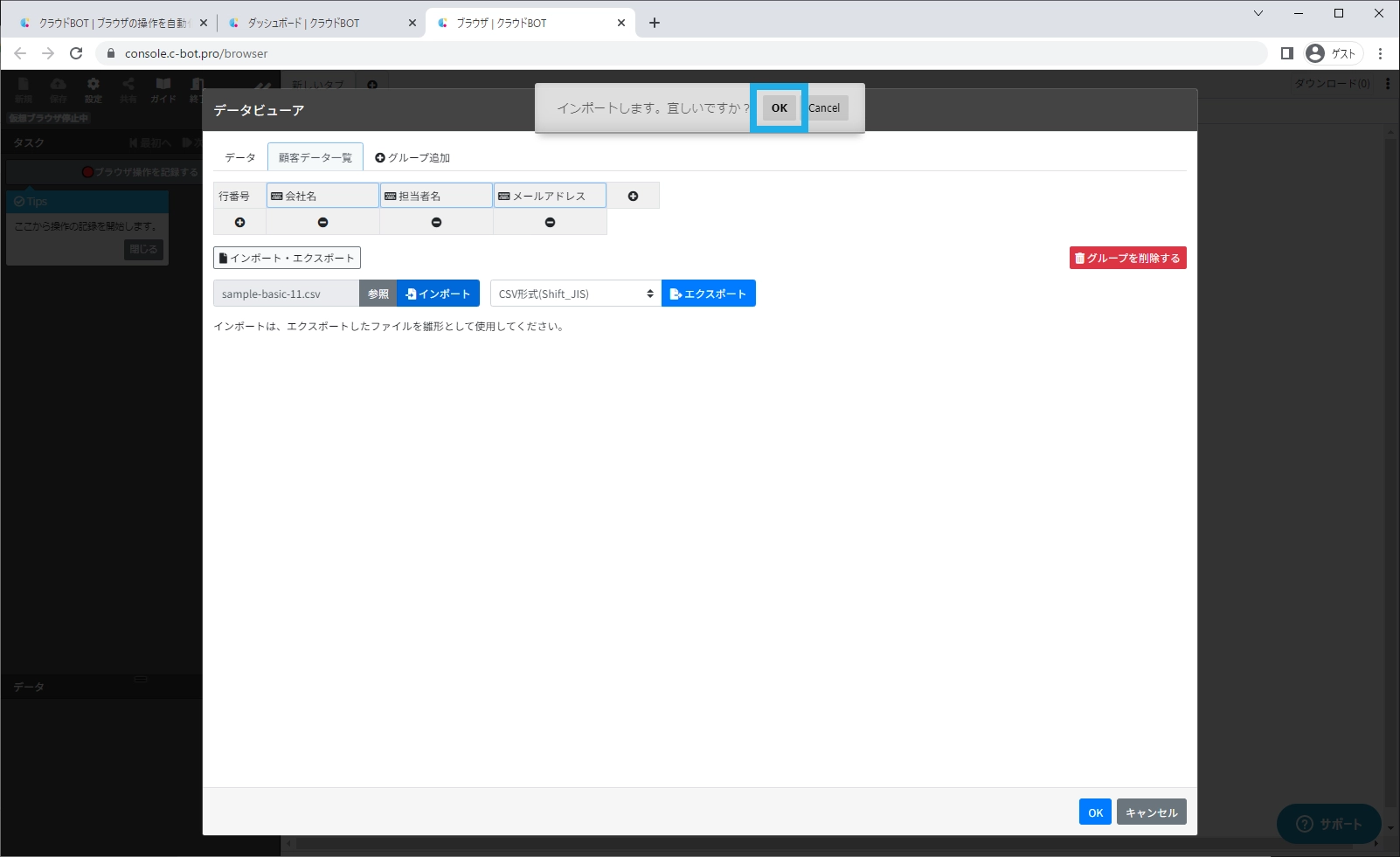Image resolution: width=1400 pixels, height=857 pixels.
Task: Add a new column with plus icon
Action: 633,196
